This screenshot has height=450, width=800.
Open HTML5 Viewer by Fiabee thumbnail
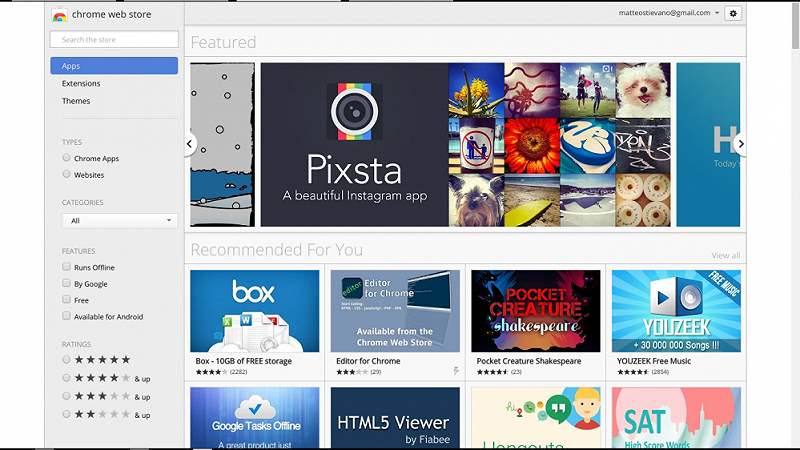tap(395, 417)
